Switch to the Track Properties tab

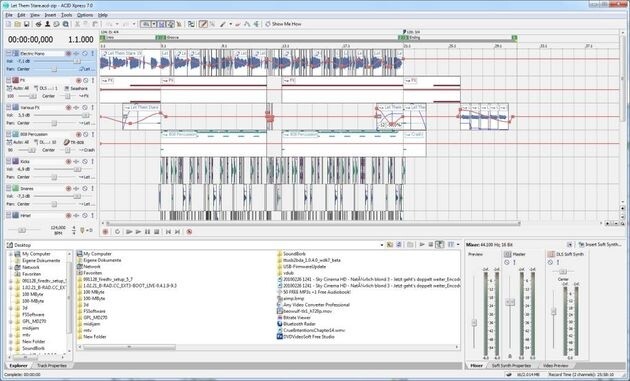pos(52,366)
